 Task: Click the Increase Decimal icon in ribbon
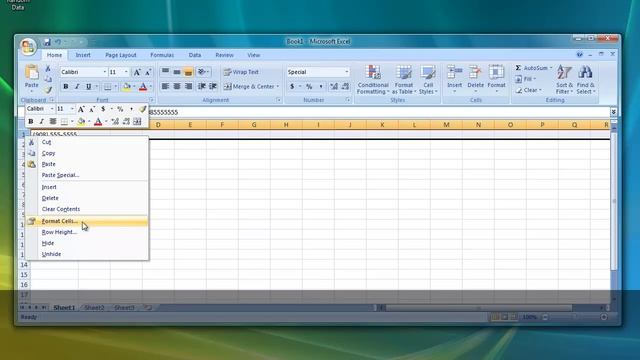click(334, 87)
